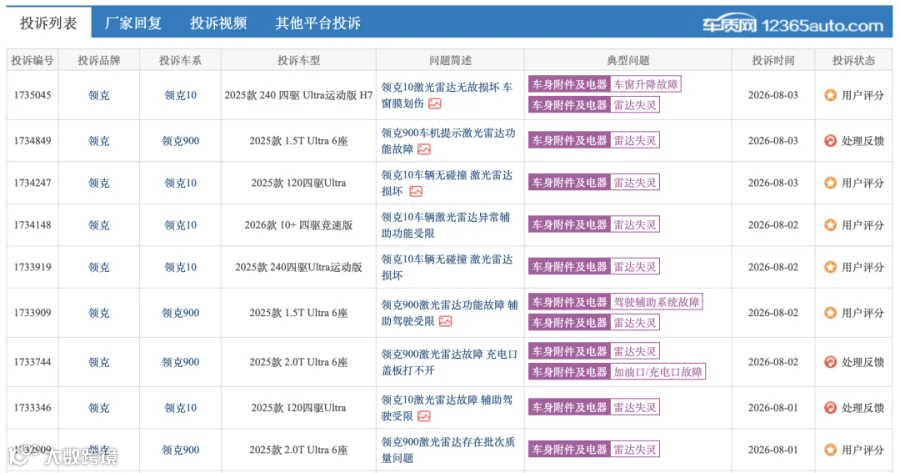Select model 2025款 240四驱Ultra运动版 in row 1733919
Image resolution: width=900 pixels, height=473 pixels.
(x=298, y=267)
